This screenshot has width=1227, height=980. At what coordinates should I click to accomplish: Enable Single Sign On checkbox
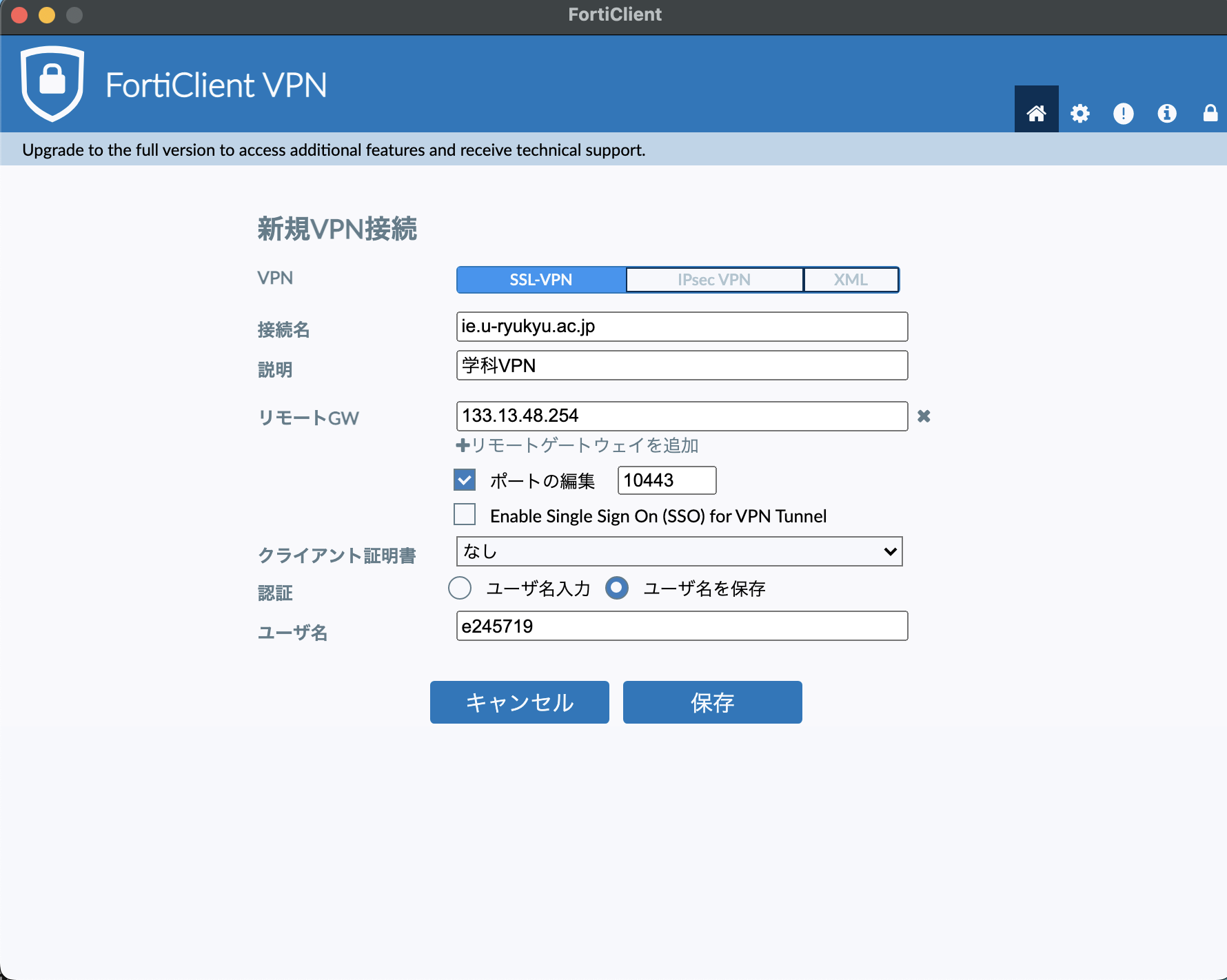click(x=465, y=515)
